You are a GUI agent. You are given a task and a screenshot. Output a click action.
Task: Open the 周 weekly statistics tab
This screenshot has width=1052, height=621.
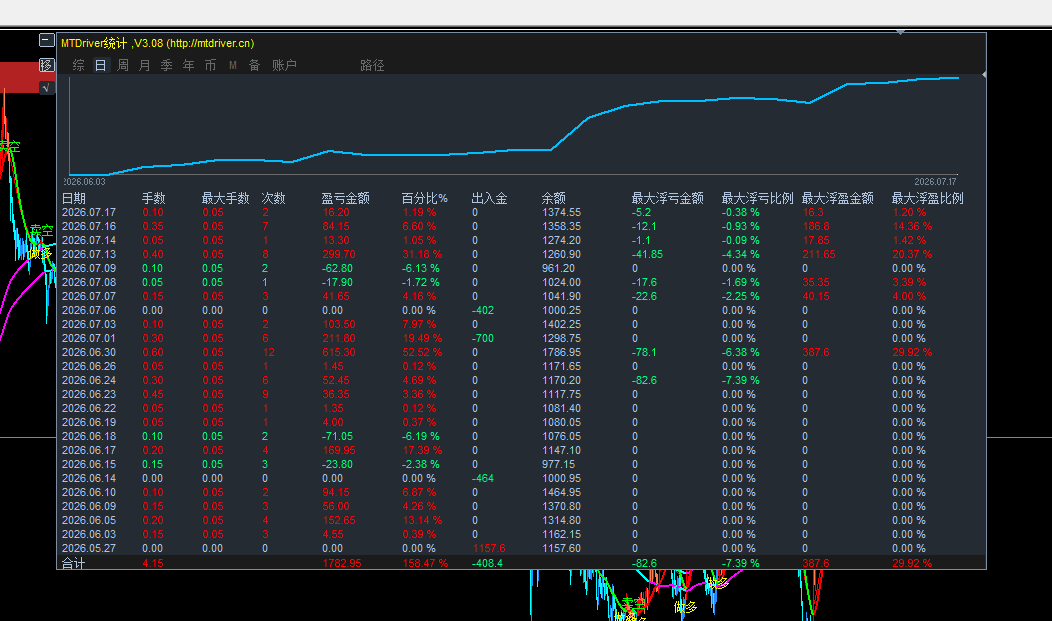pos(123,65)
